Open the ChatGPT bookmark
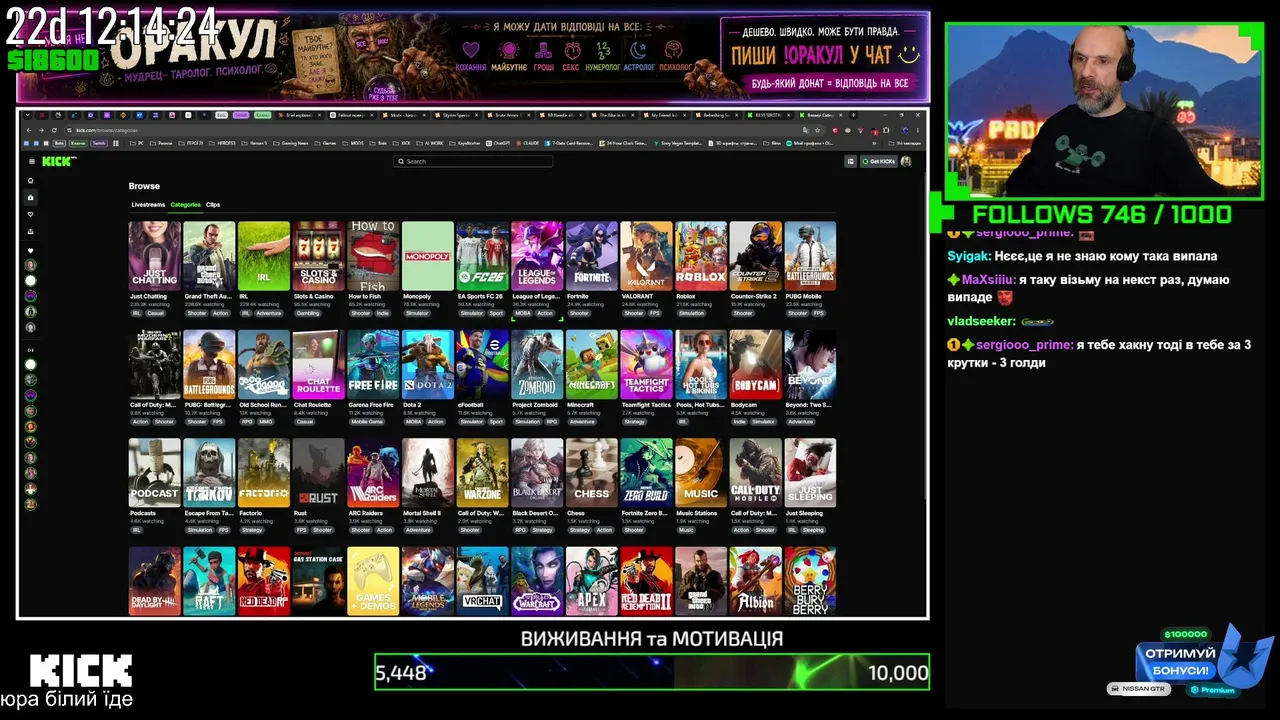Viewport: 1280px width, 720px height. (500, 143)
